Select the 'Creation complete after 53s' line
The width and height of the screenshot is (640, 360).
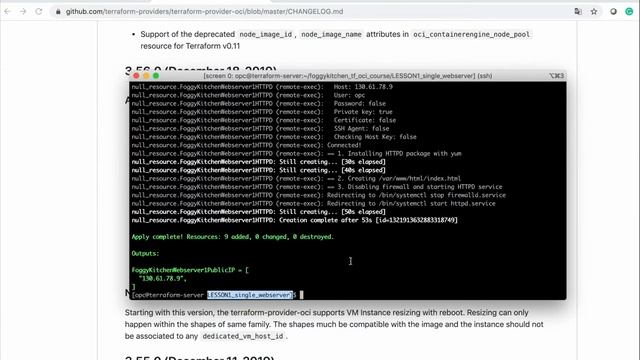(294, 220)
